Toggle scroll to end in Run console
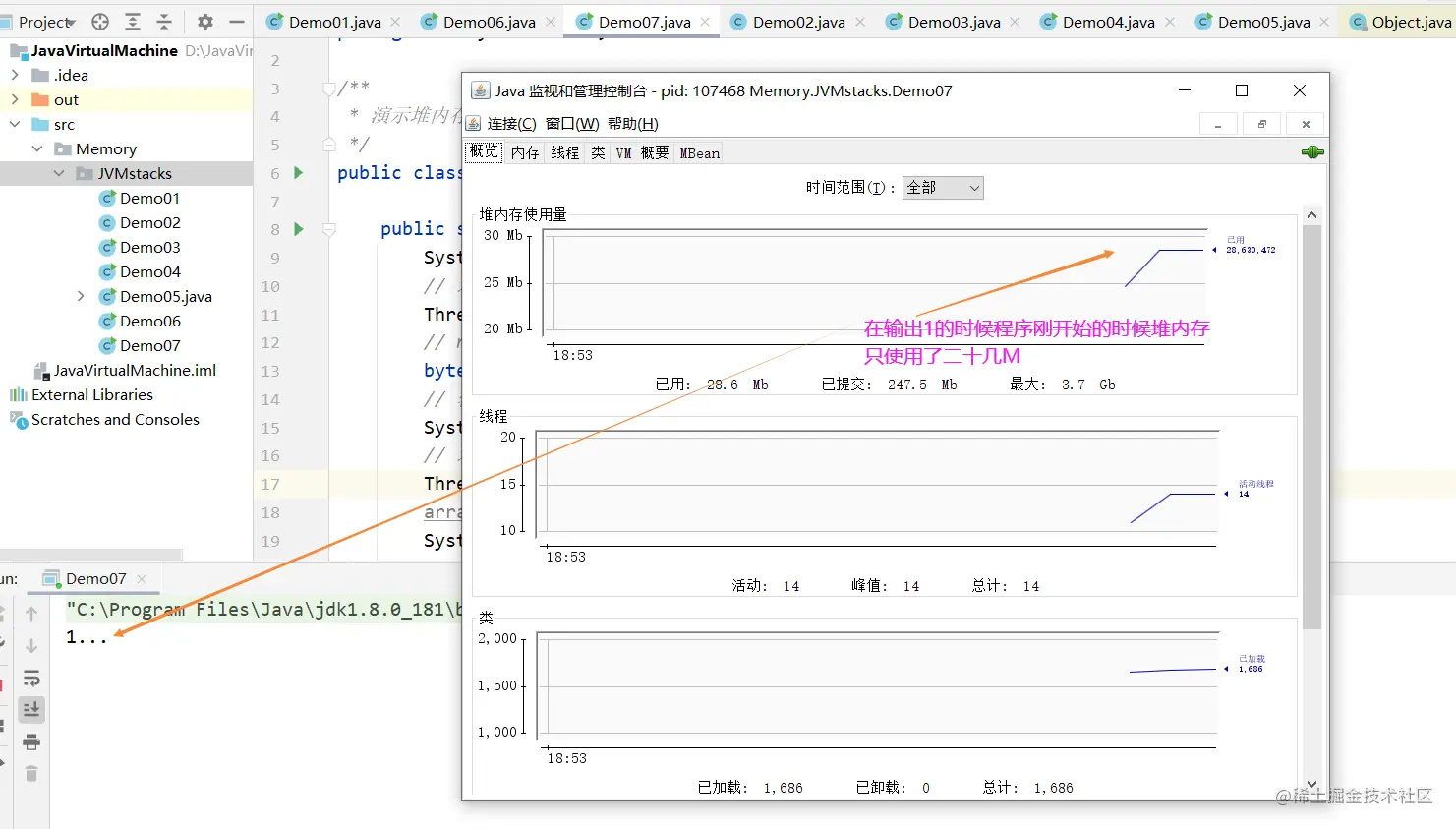The width and height of the screenshot is (1456, 829). (31, 709)
